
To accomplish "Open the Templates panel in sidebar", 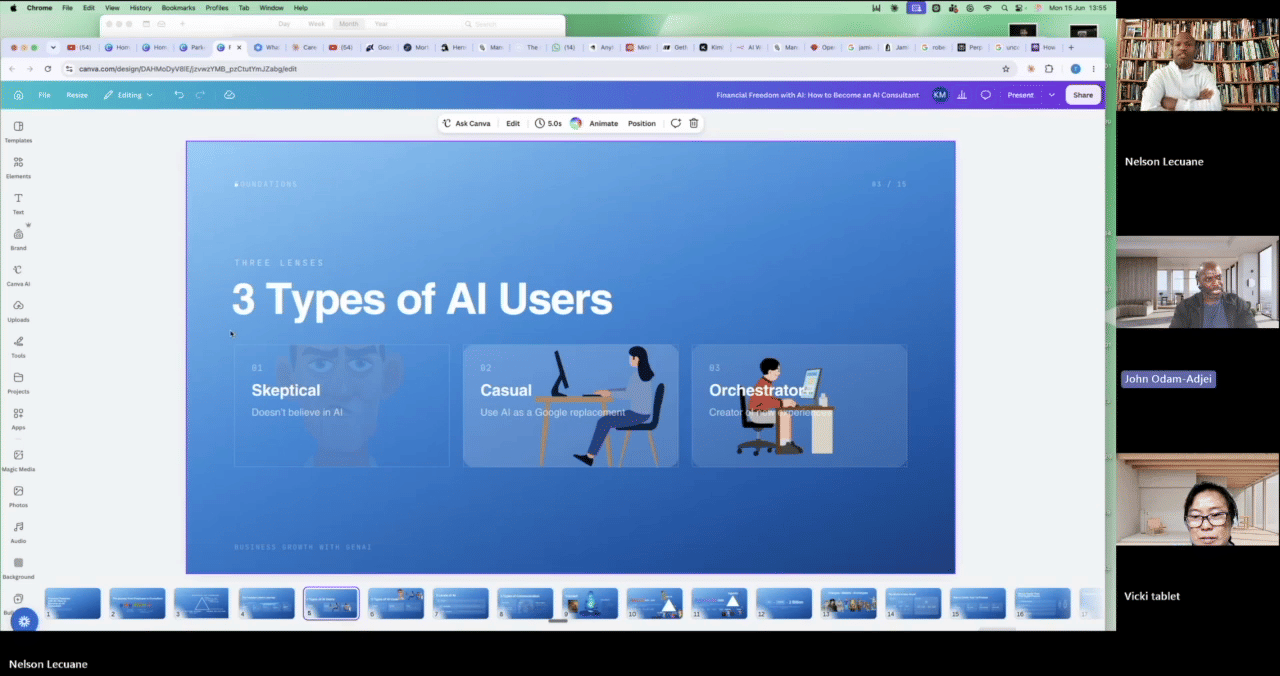I will 18,131.
